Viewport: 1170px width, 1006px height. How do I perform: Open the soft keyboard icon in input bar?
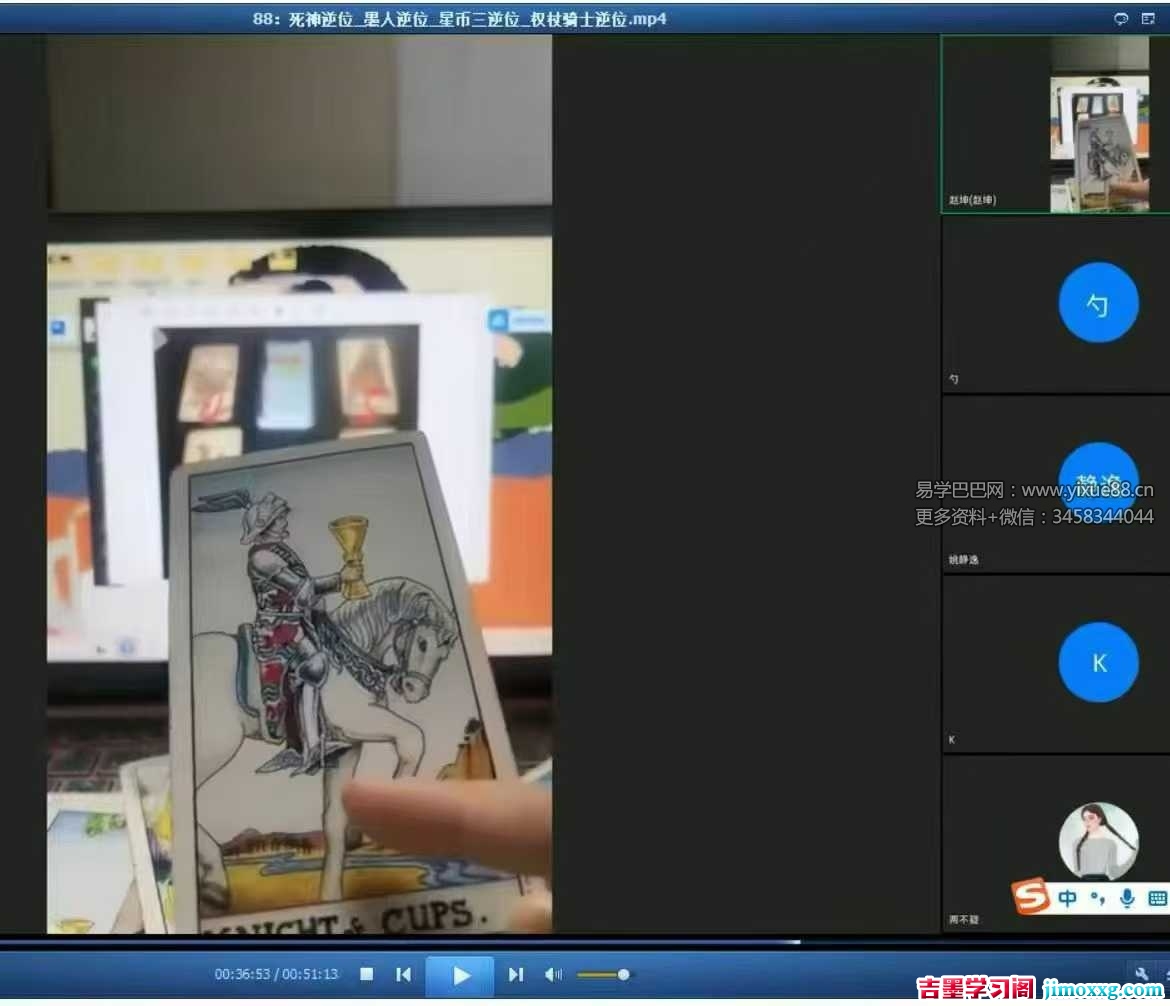[x=1157, y=898]
